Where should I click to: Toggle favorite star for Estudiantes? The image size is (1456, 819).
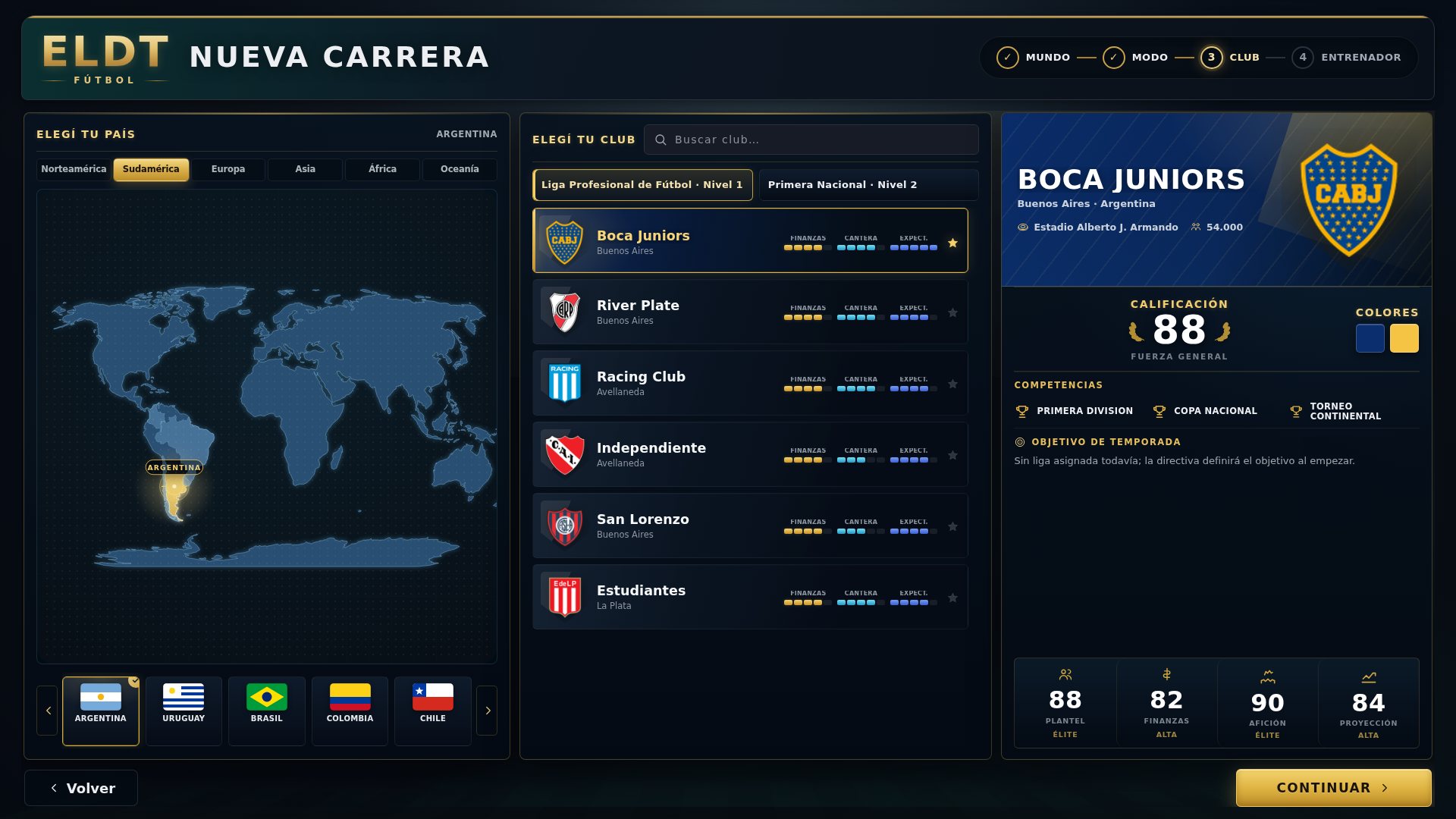(x=952, y=598)
